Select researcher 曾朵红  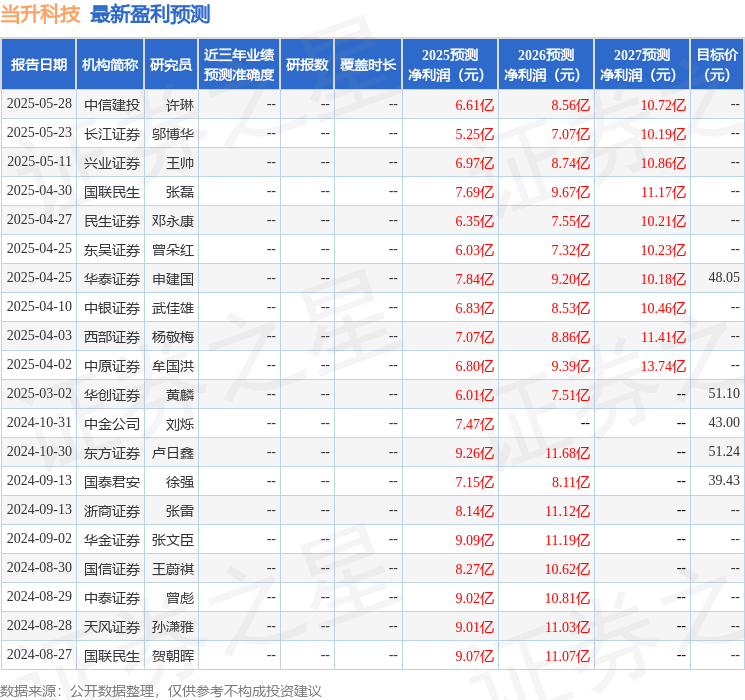click(x=173, y=250)
